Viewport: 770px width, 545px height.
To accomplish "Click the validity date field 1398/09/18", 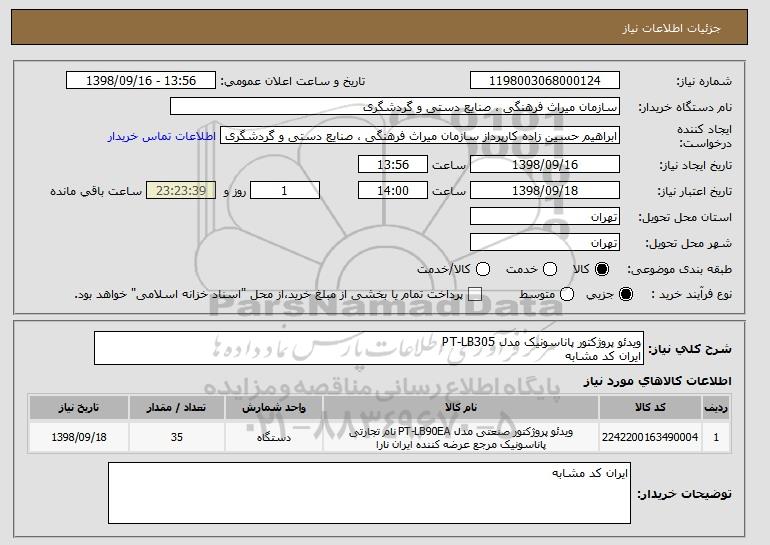I will (x=545, y=191).
